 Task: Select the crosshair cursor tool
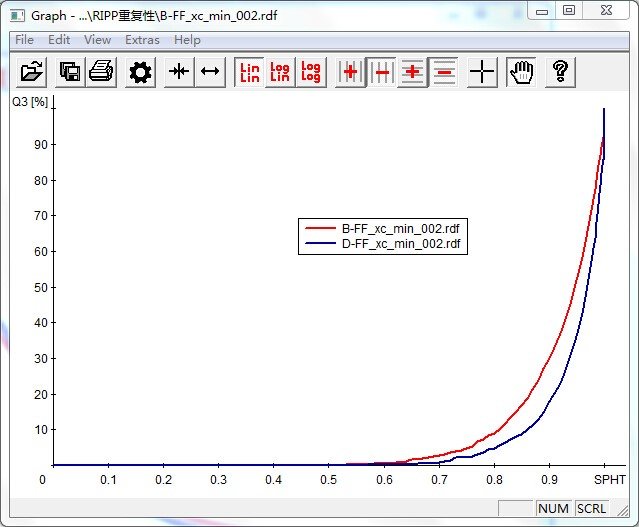point(482,72)
